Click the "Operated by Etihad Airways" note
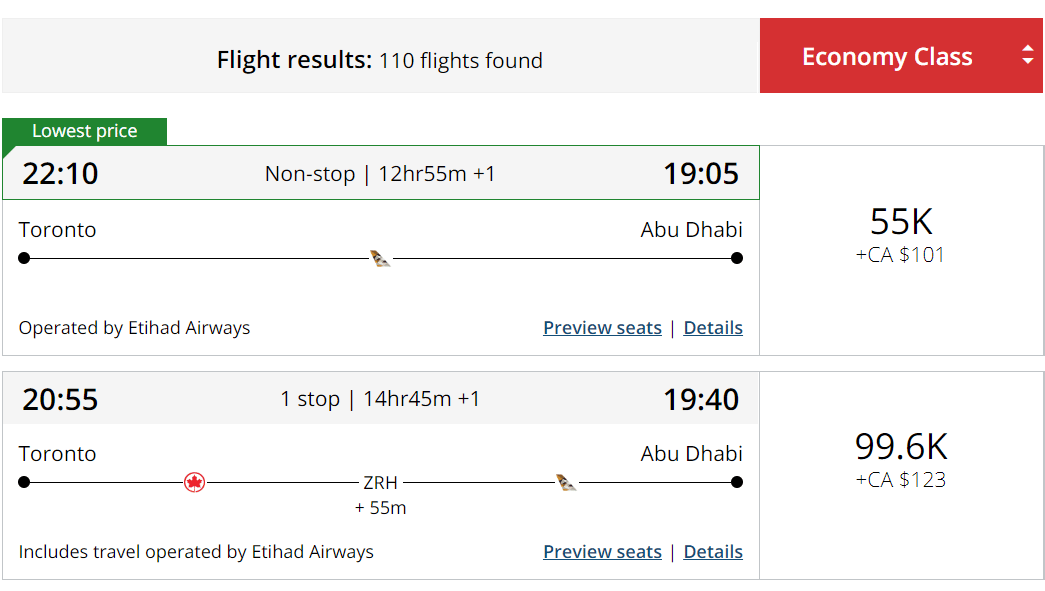The height and width of the screenshot is (591, 1045). (x=134, y=328)
